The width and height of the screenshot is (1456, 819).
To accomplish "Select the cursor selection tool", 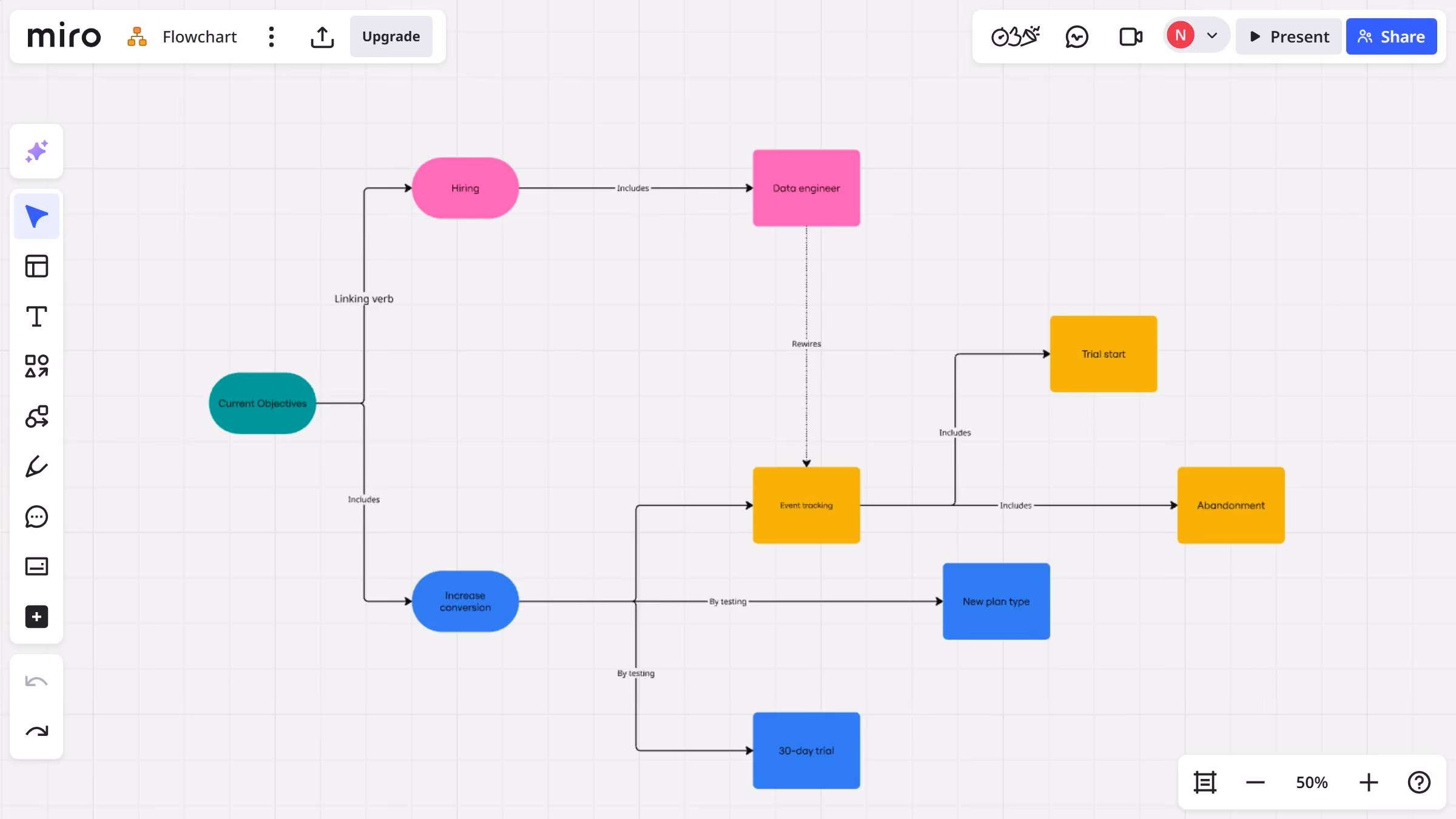I will point(36,217).
